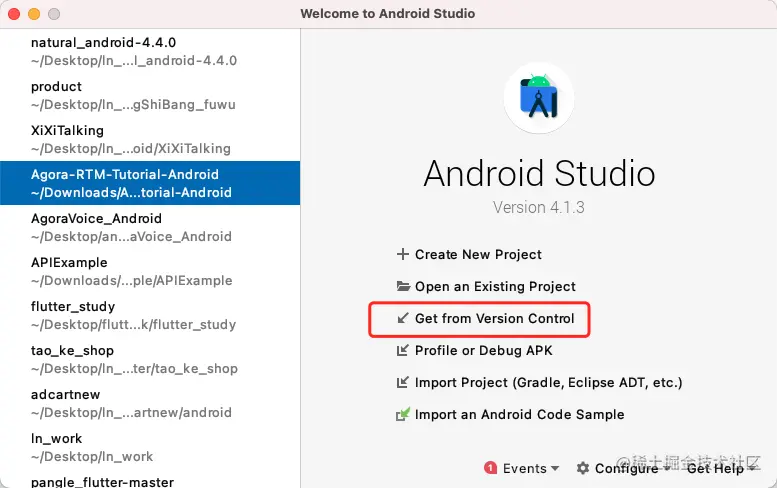
Task: Click the green-arrow icon beside Import an Android Code Sample
Action: (403, 414)
